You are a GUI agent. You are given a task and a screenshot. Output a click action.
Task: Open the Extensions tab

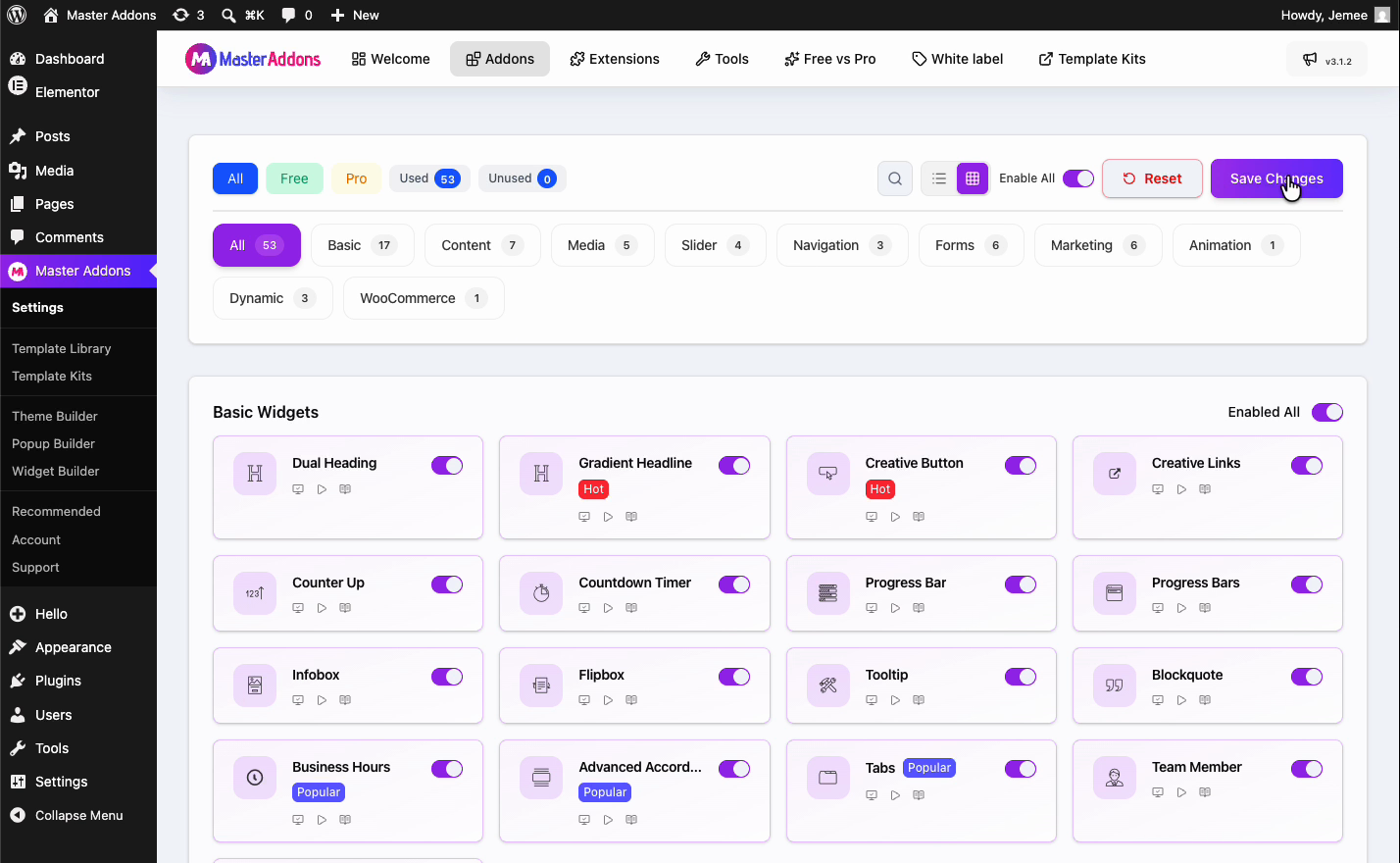615,59
